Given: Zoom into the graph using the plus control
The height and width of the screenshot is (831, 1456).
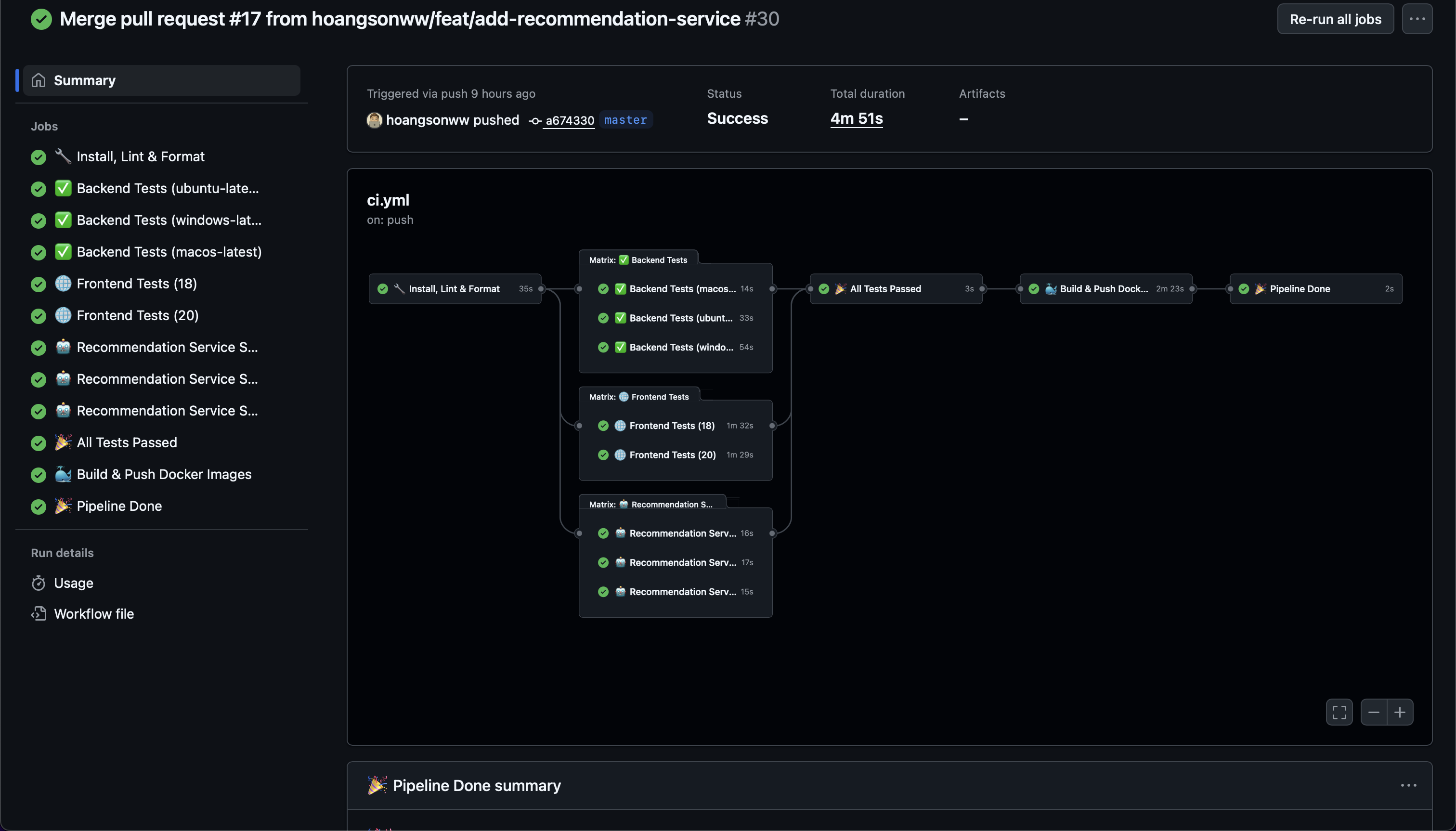Looking at the screenshot, I should (1401, 712).
